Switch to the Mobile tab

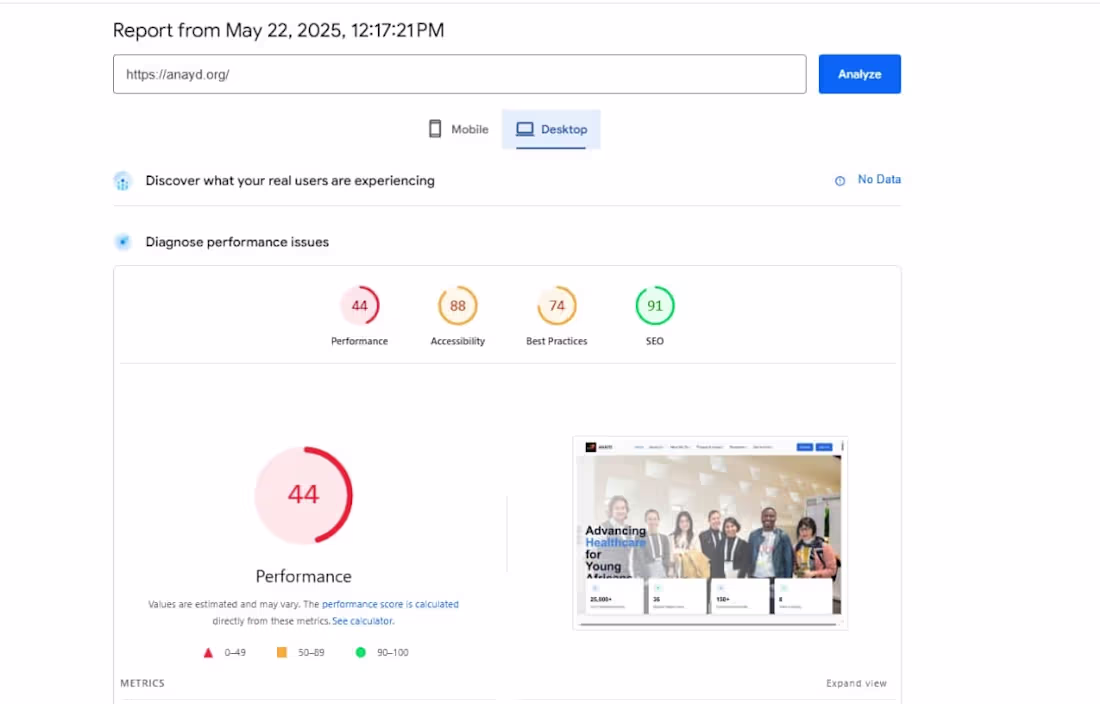(x=459, y=129)
